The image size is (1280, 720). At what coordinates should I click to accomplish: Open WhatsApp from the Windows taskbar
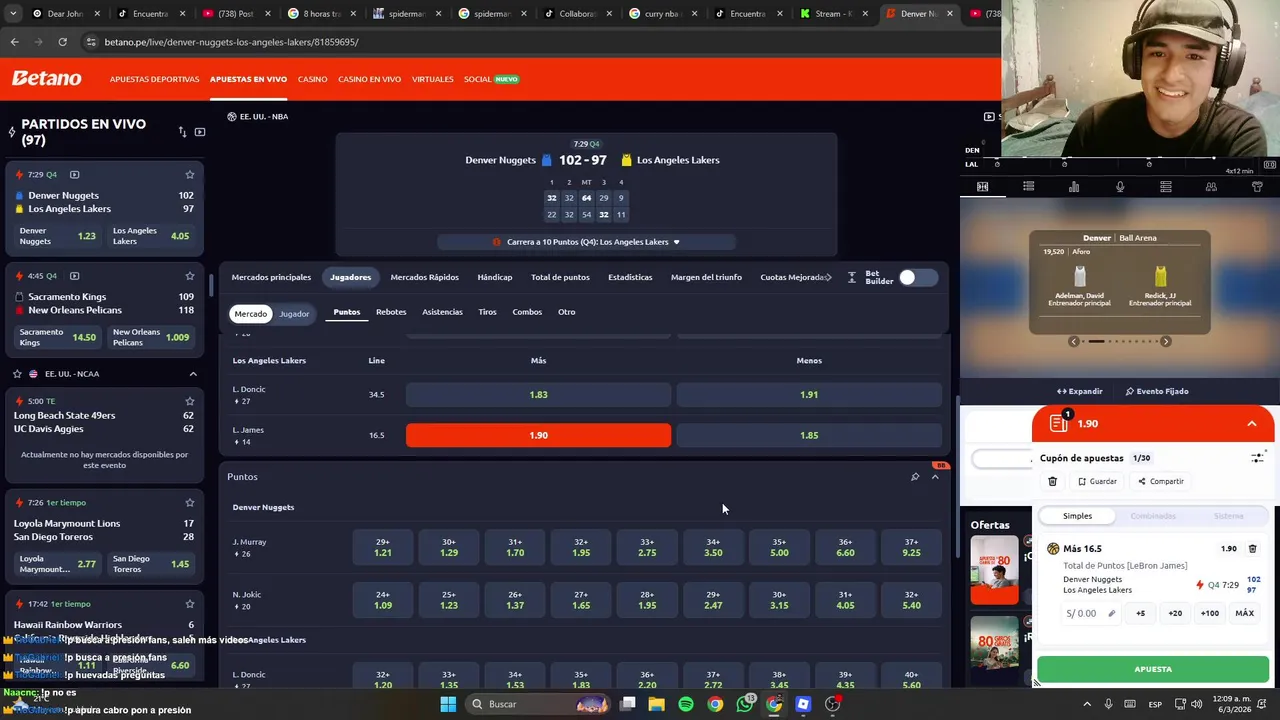tap(744, 704)
